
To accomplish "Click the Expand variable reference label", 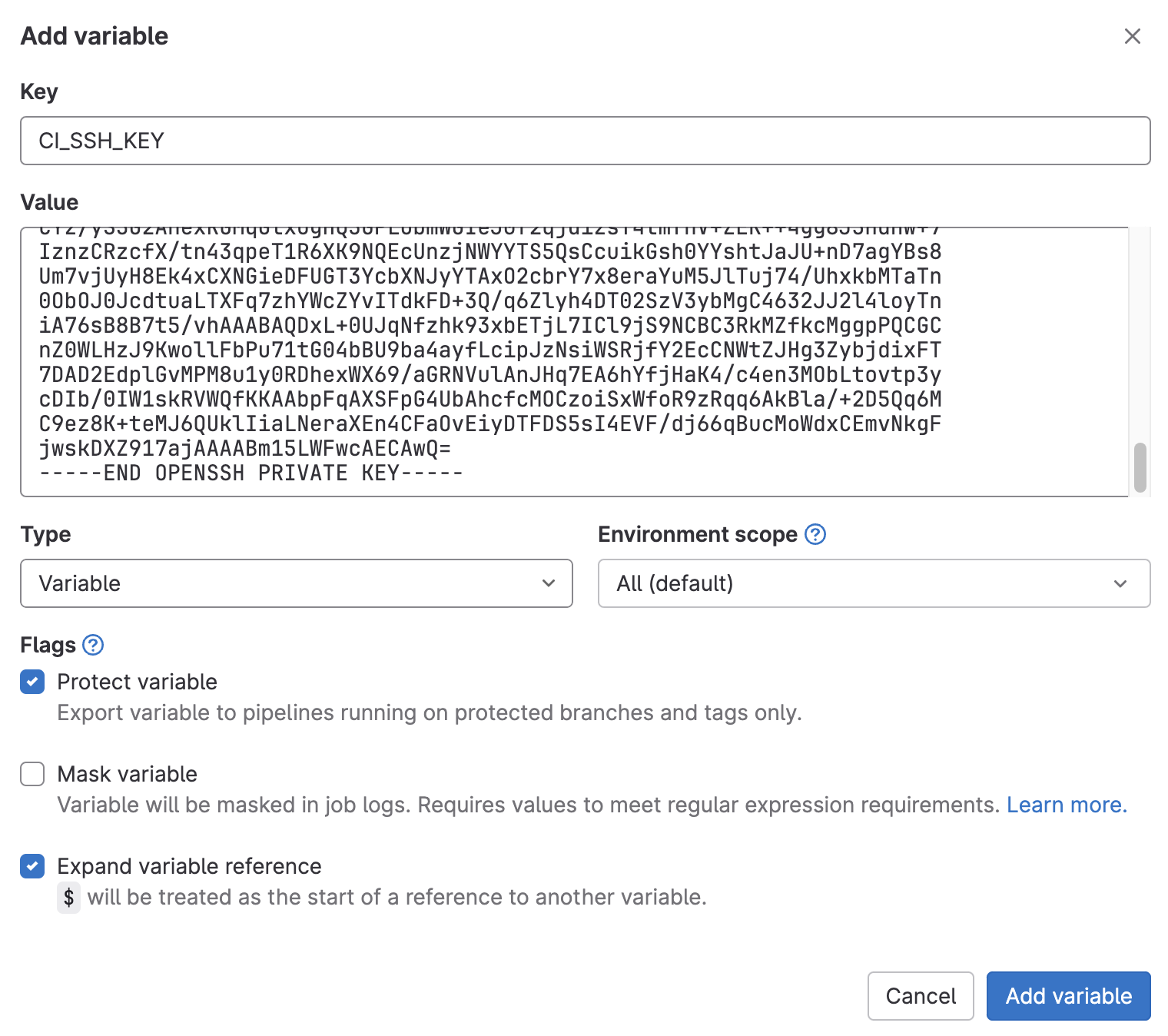I will [x=189, y=866].
